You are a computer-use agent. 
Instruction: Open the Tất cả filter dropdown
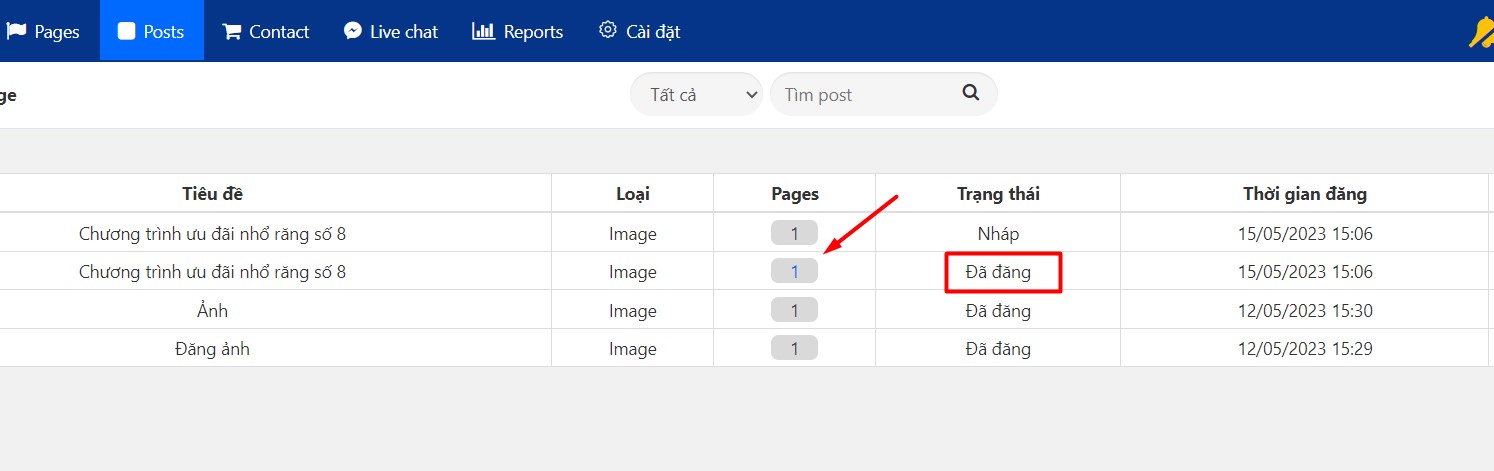coord(696,94)
